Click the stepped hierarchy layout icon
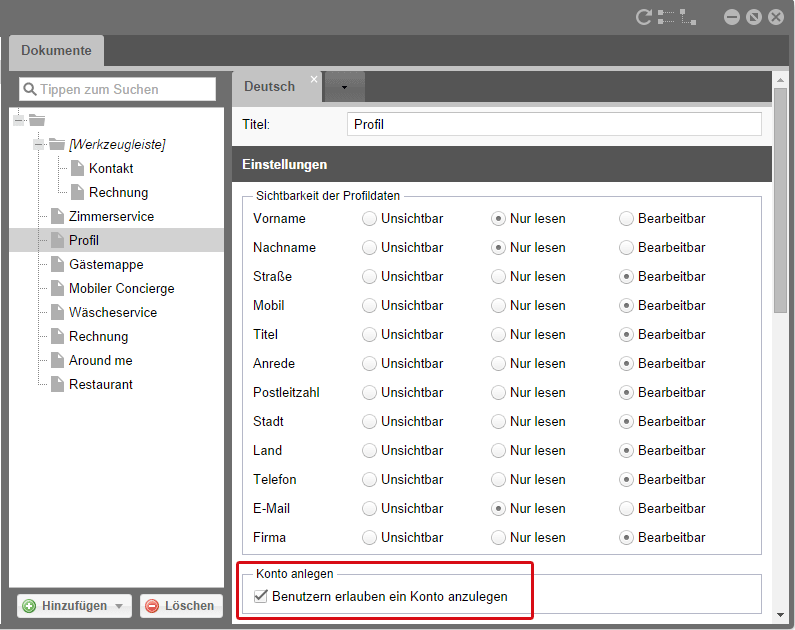 (x=689, y=17)
